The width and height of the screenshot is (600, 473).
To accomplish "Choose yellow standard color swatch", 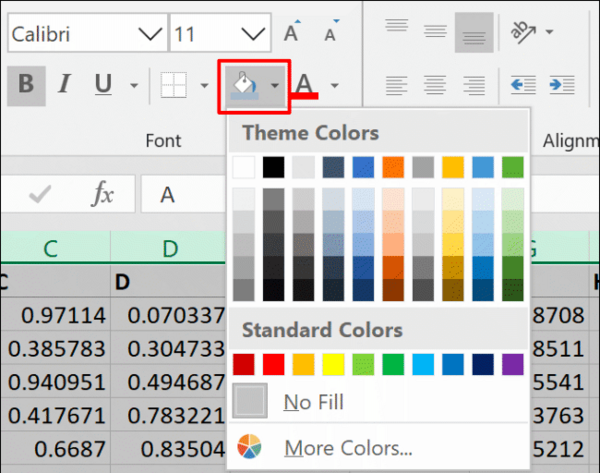I will tap(333, 364).
